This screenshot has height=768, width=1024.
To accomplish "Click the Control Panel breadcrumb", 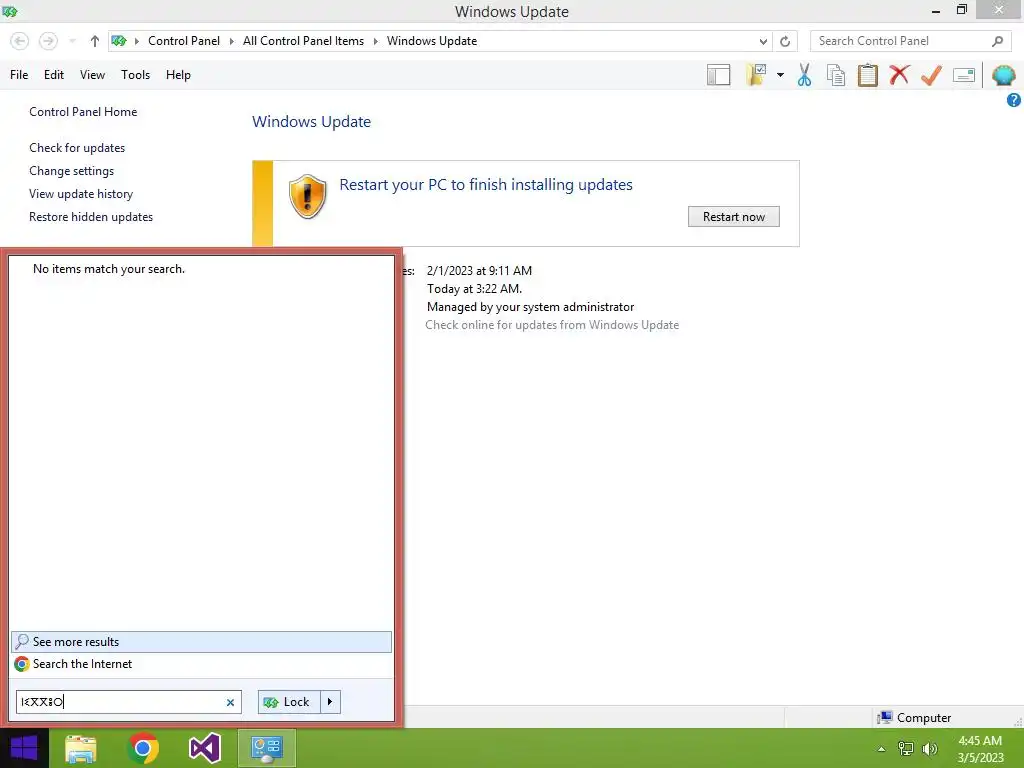I will pyautogui.click(x=184, y=41).
